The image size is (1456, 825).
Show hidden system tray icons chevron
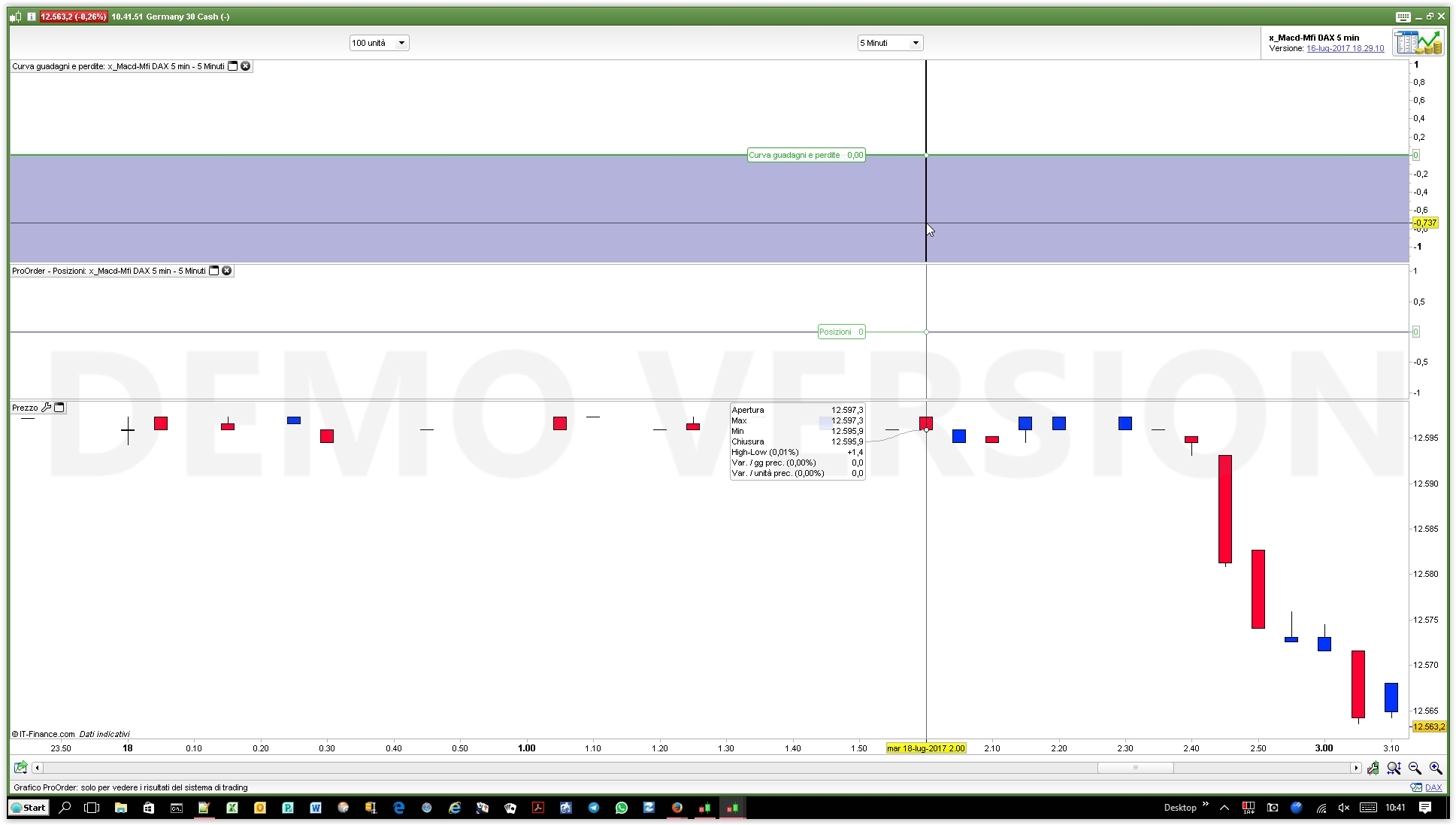[1224, 808]
